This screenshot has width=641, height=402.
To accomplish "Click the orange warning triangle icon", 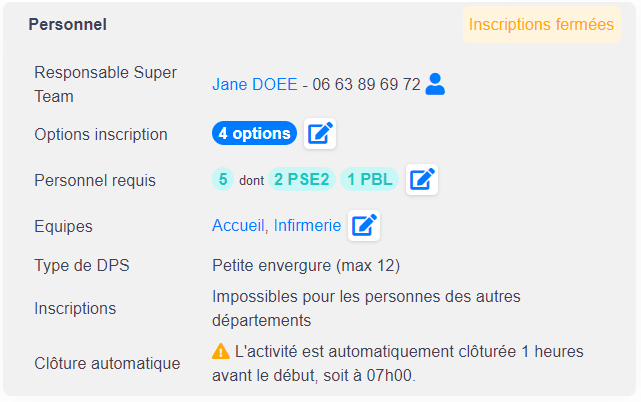I will [221, 351].
